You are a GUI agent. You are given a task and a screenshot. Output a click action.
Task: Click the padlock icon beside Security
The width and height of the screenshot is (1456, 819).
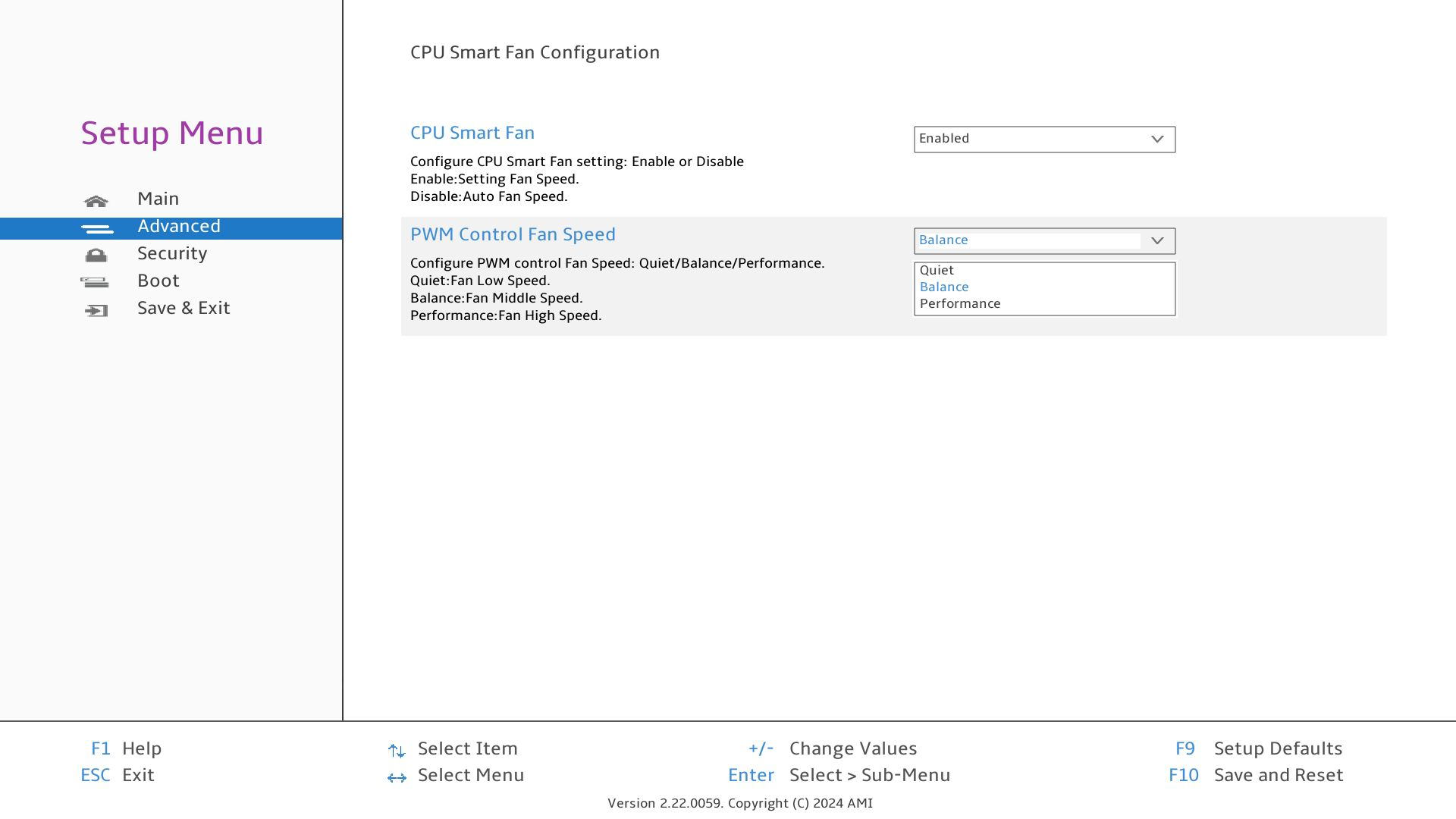pyautogui.click(x=96, y=256)
